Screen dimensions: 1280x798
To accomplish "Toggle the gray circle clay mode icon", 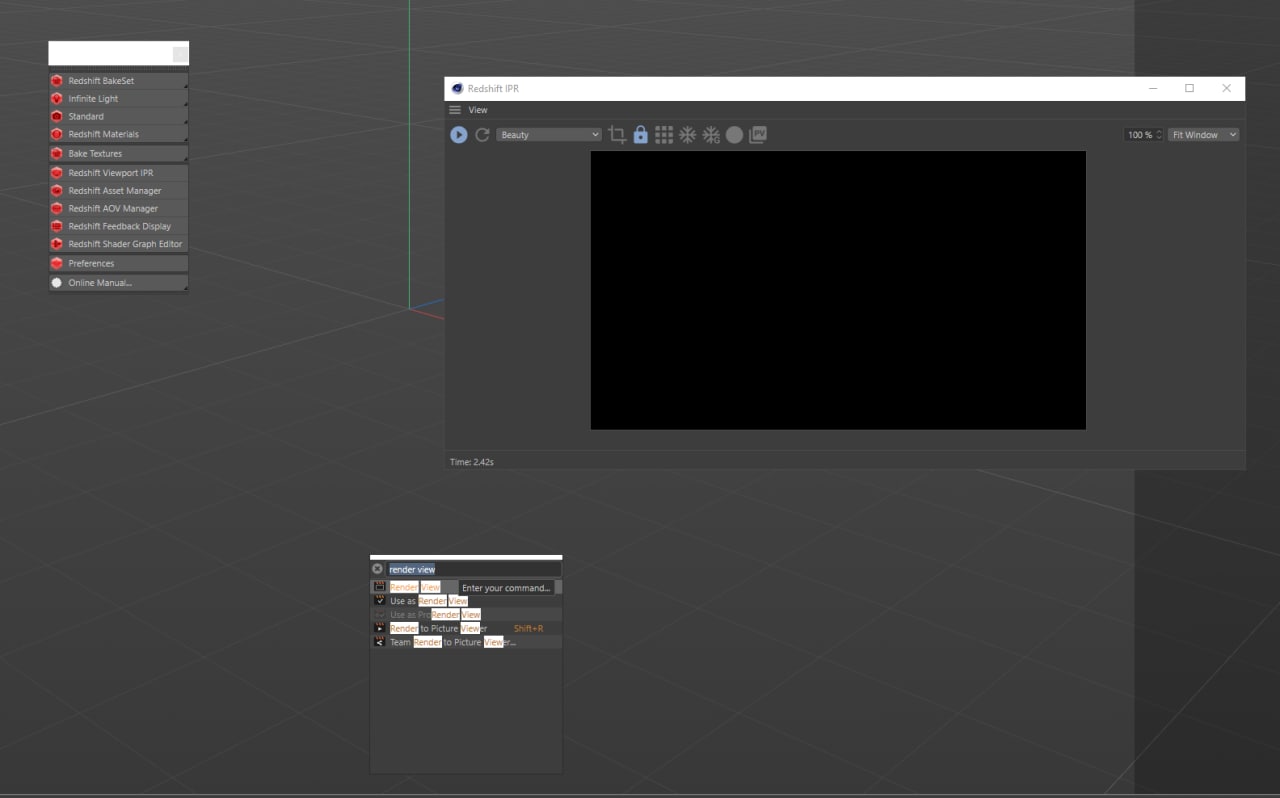I will (x=734, y=135).
